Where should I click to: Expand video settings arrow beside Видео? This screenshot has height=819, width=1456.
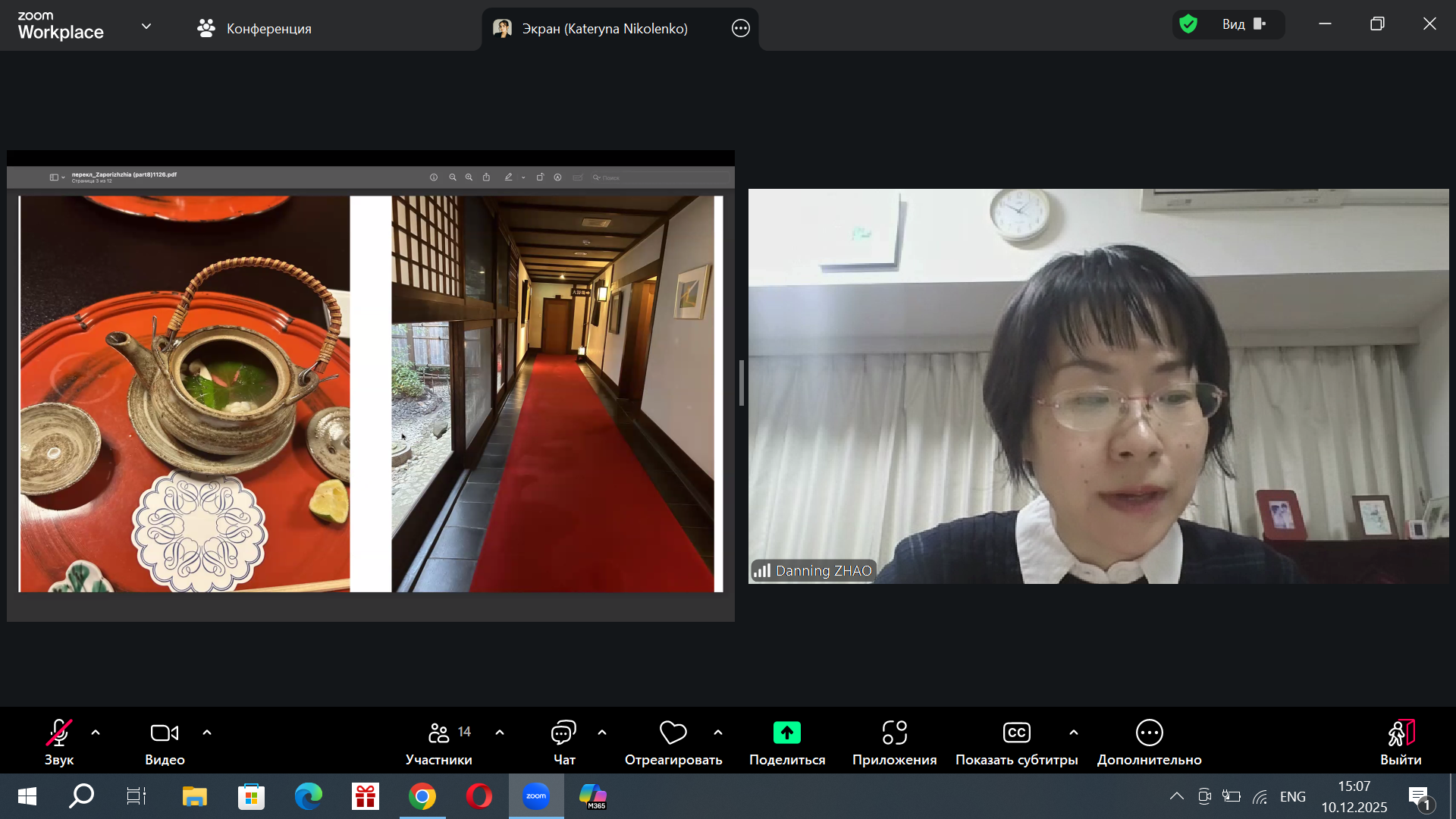(x=207, y=733)
